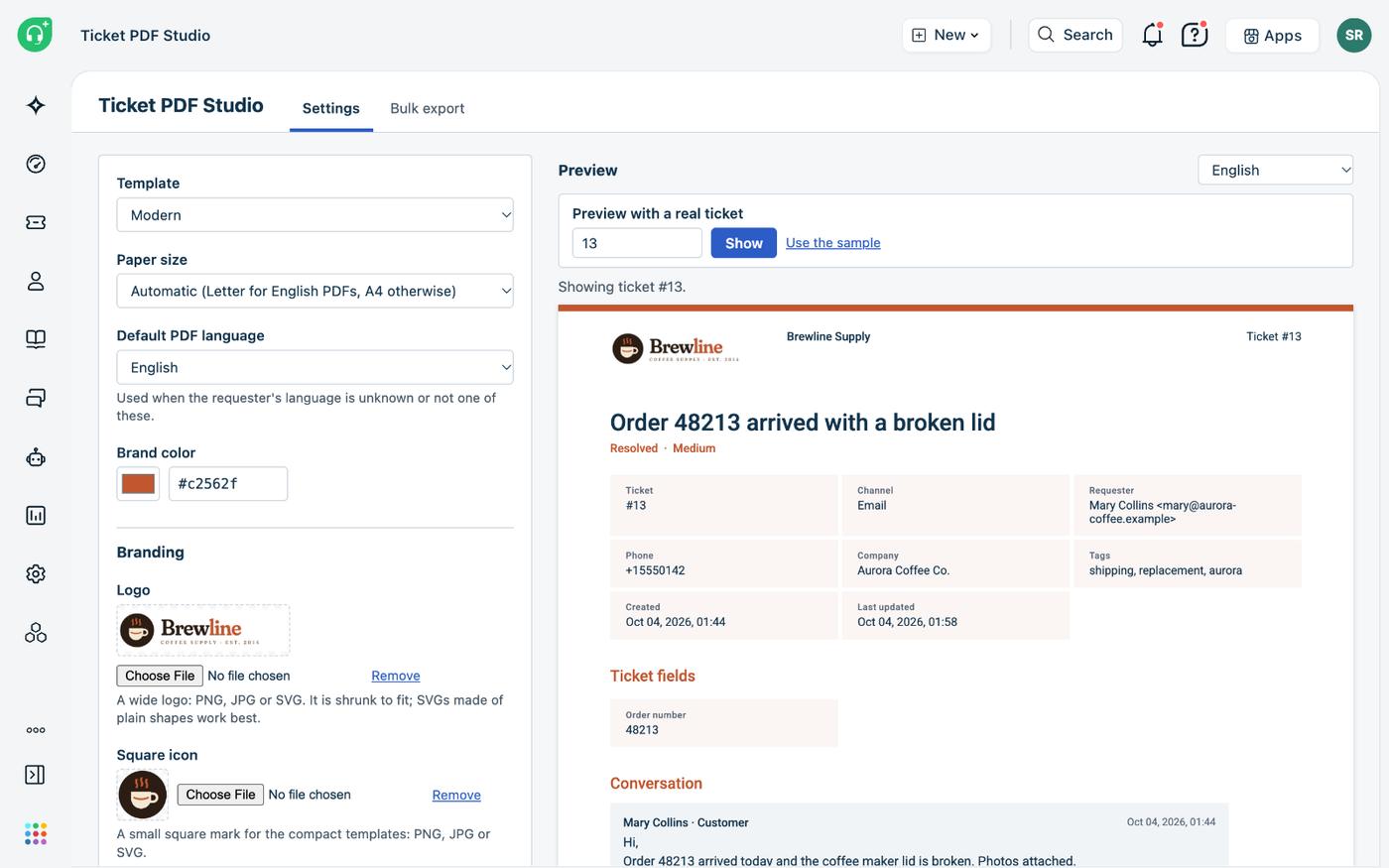Image resolution: width=1389 pixels, height=868 pixels.
Task: Toggle the sidebar panel collapse icon
Action: click(x=35, y=775)
